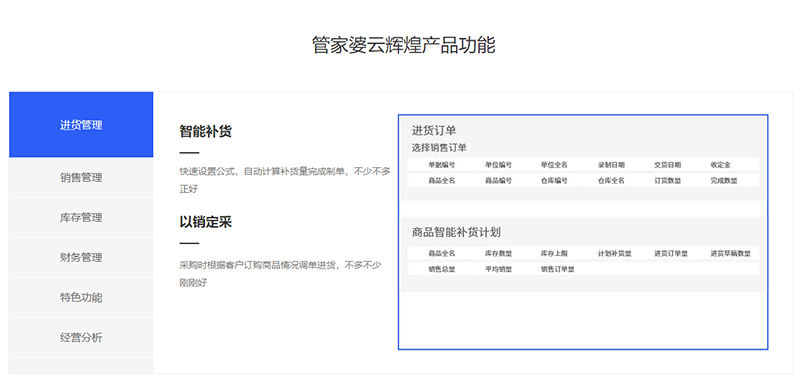
Task: Click the 单据编号 column header
Action: click(x=442, y=165)
